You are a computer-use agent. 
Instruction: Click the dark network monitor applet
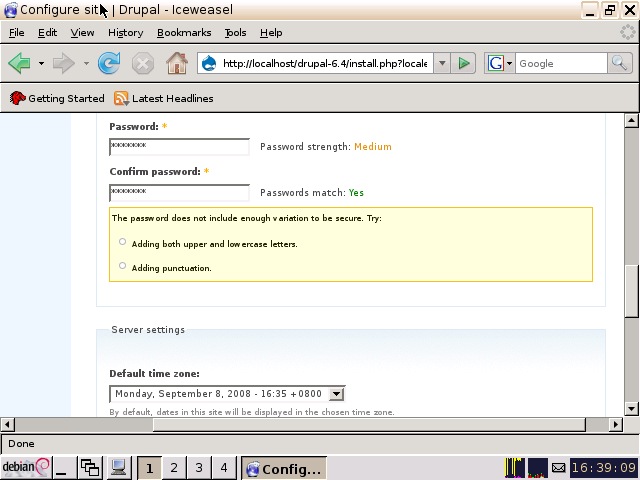tap(538, 468)
